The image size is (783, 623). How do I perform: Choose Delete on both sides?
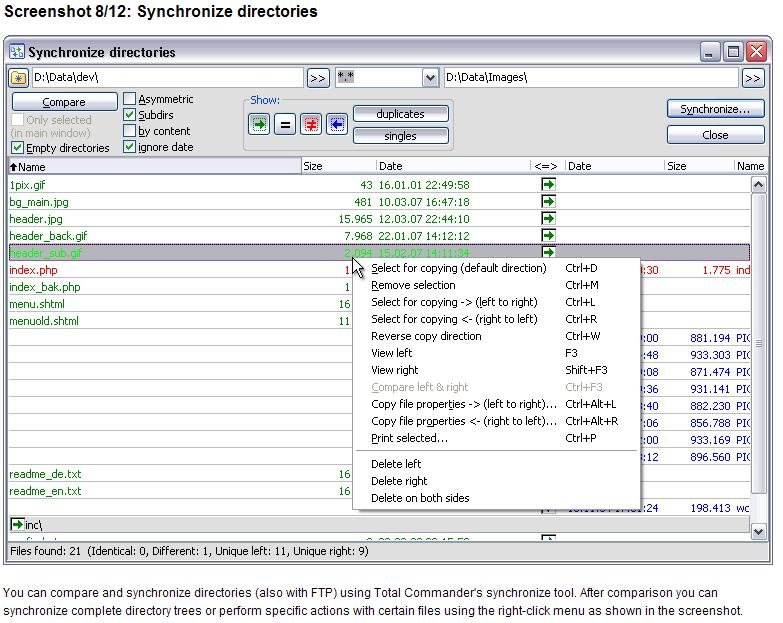(x=496, y=498)
